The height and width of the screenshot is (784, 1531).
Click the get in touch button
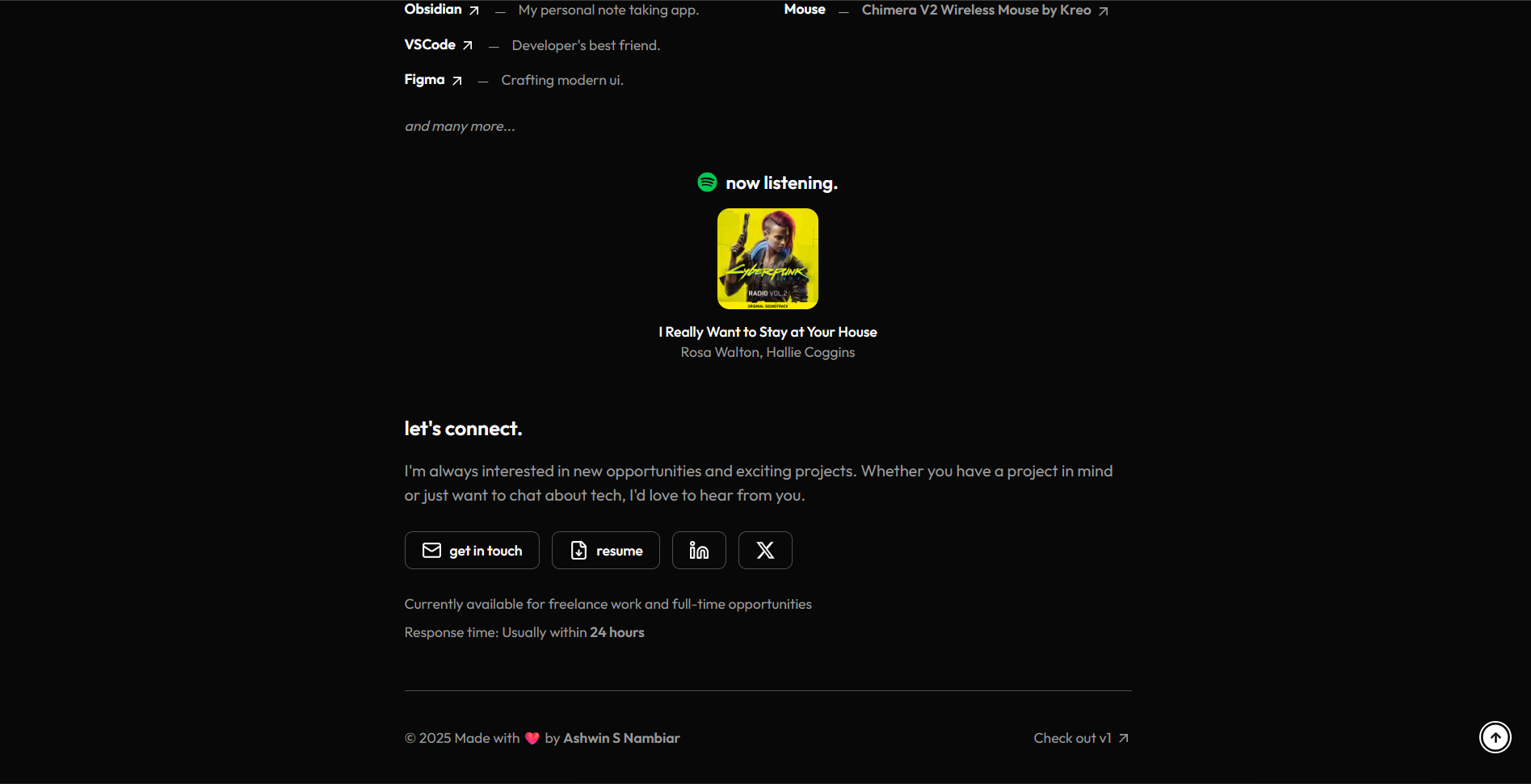tap(472, 551)
